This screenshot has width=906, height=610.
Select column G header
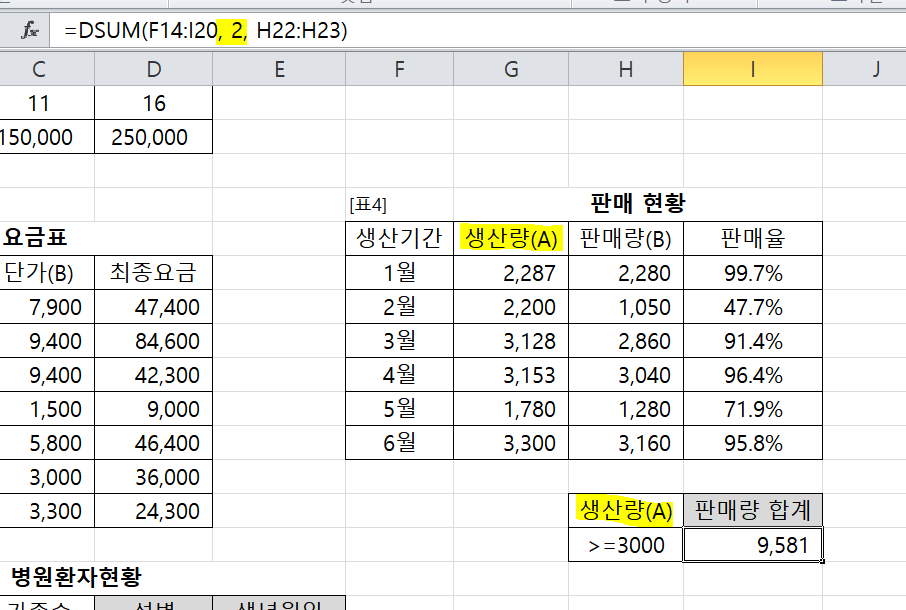[511, 69]
